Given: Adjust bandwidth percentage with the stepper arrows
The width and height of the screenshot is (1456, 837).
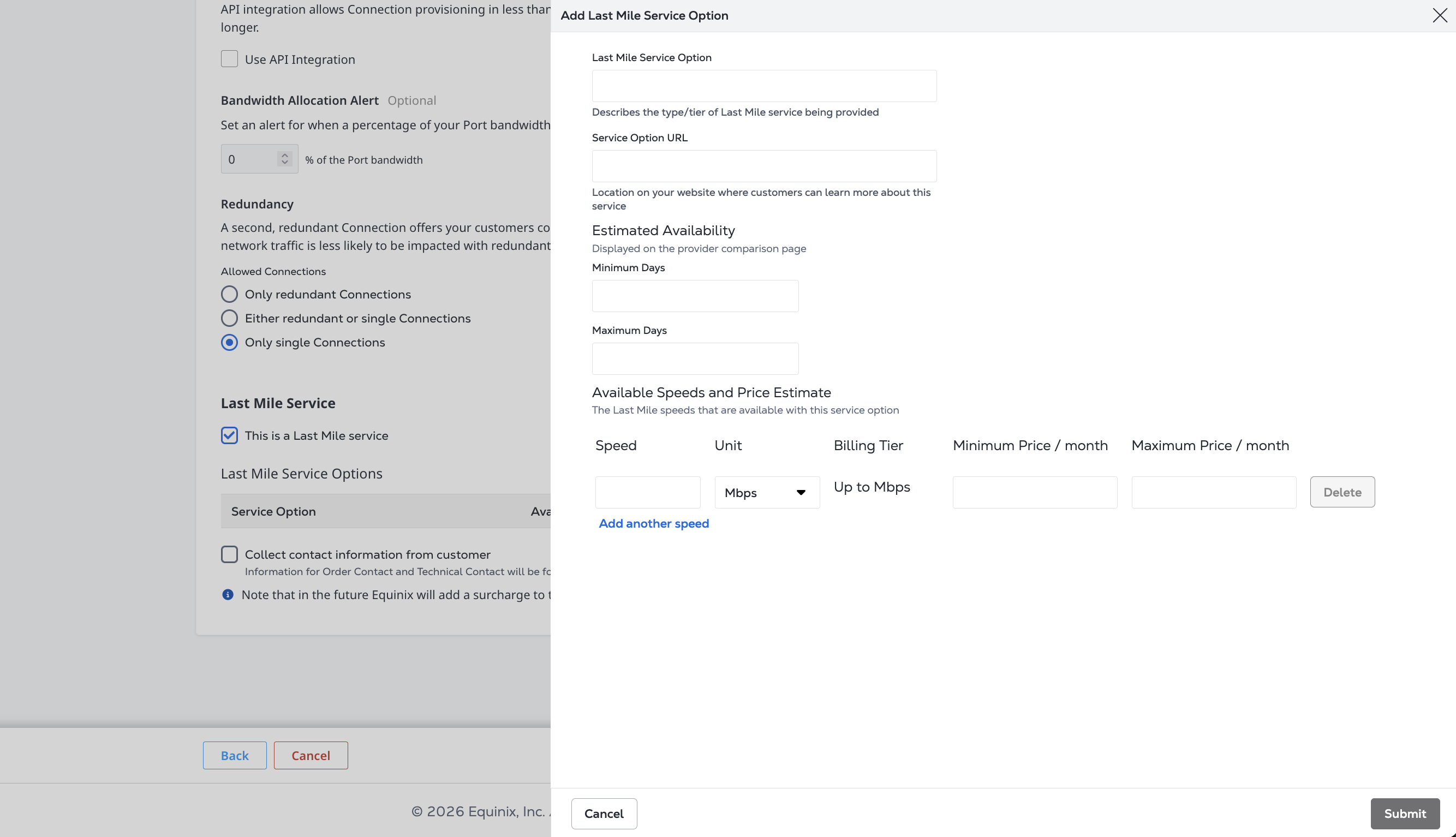Looking at the screenshot, I should click(284, 159).
